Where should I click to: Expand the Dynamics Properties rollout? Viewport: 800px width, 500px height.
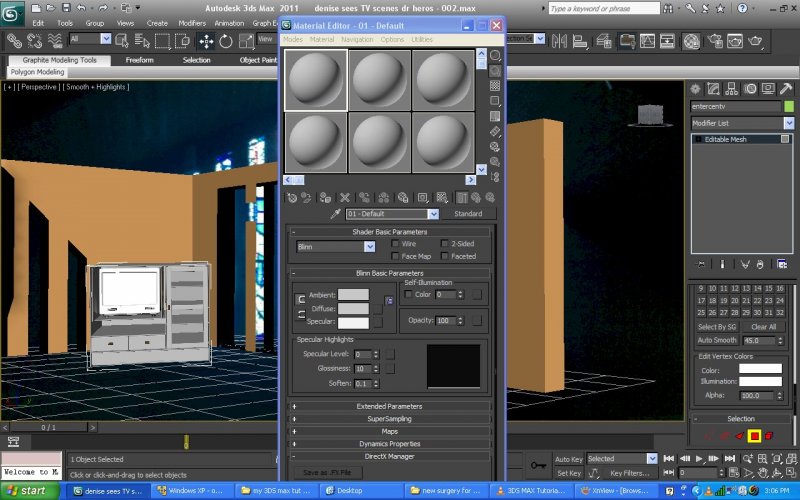tap(389, 444)
